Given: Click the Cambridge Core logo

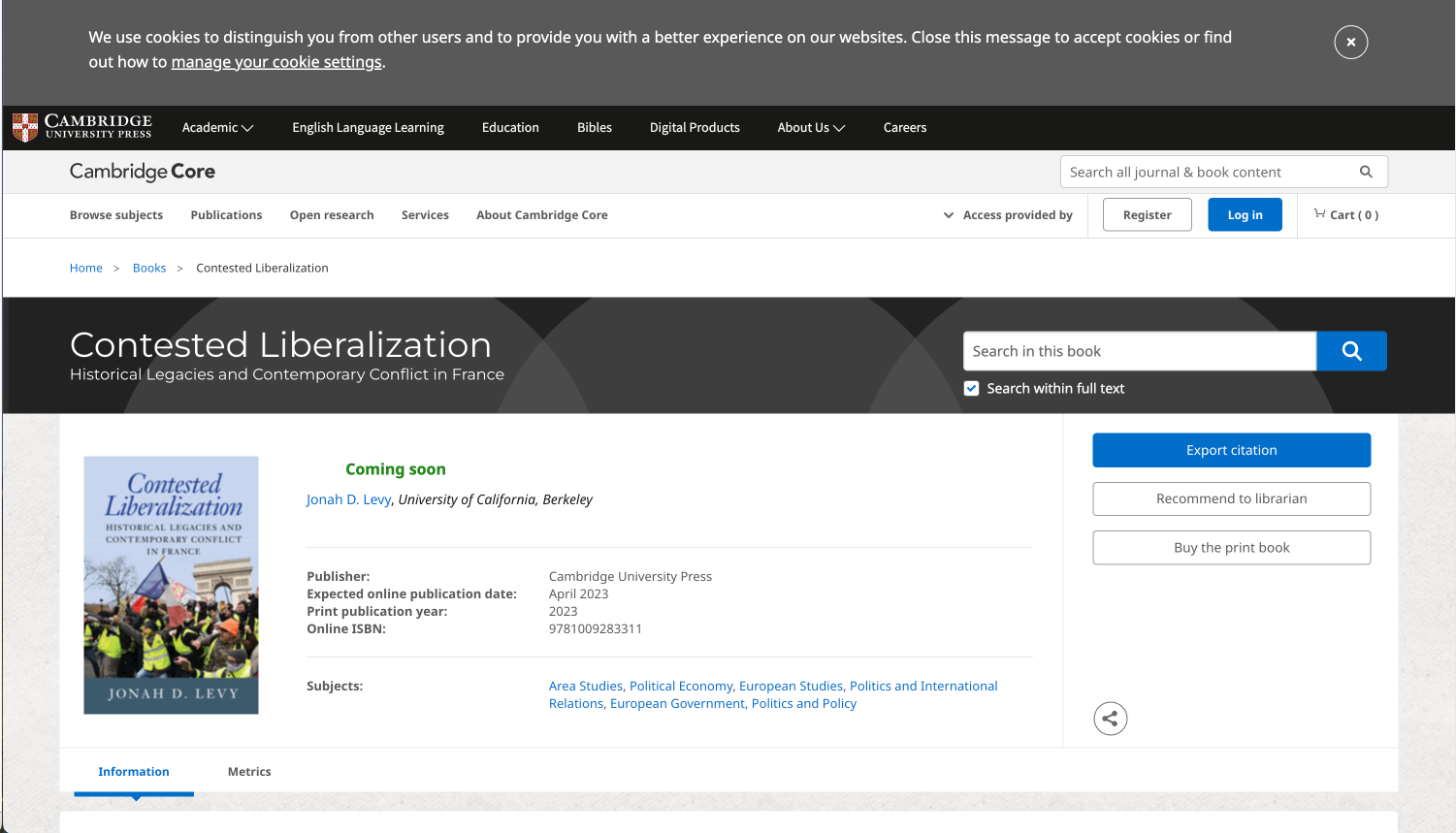Looking at the screenshot, I should (143, 172).
